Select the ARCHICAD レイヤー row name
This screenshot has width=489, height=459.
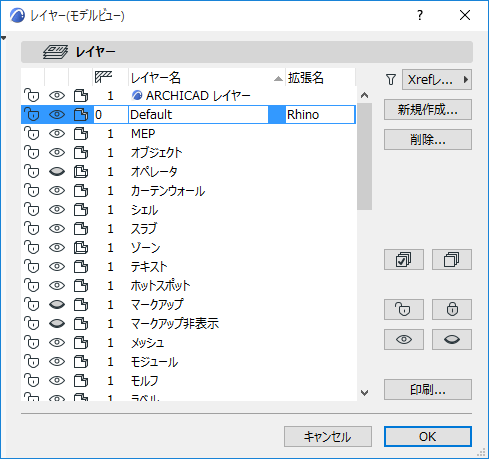[x=198, y=96]
